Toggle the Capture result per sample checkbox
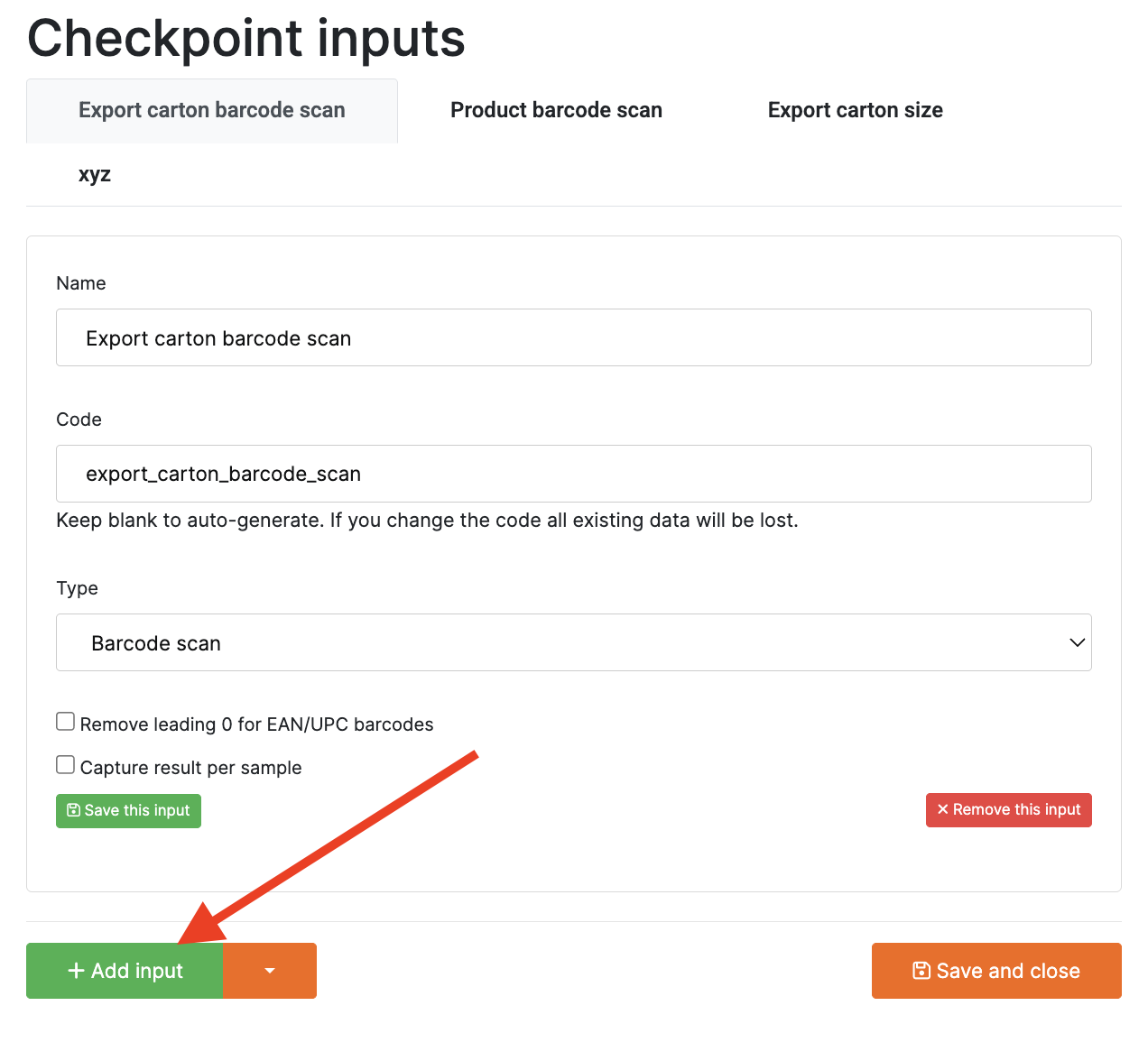 (65, 765)
